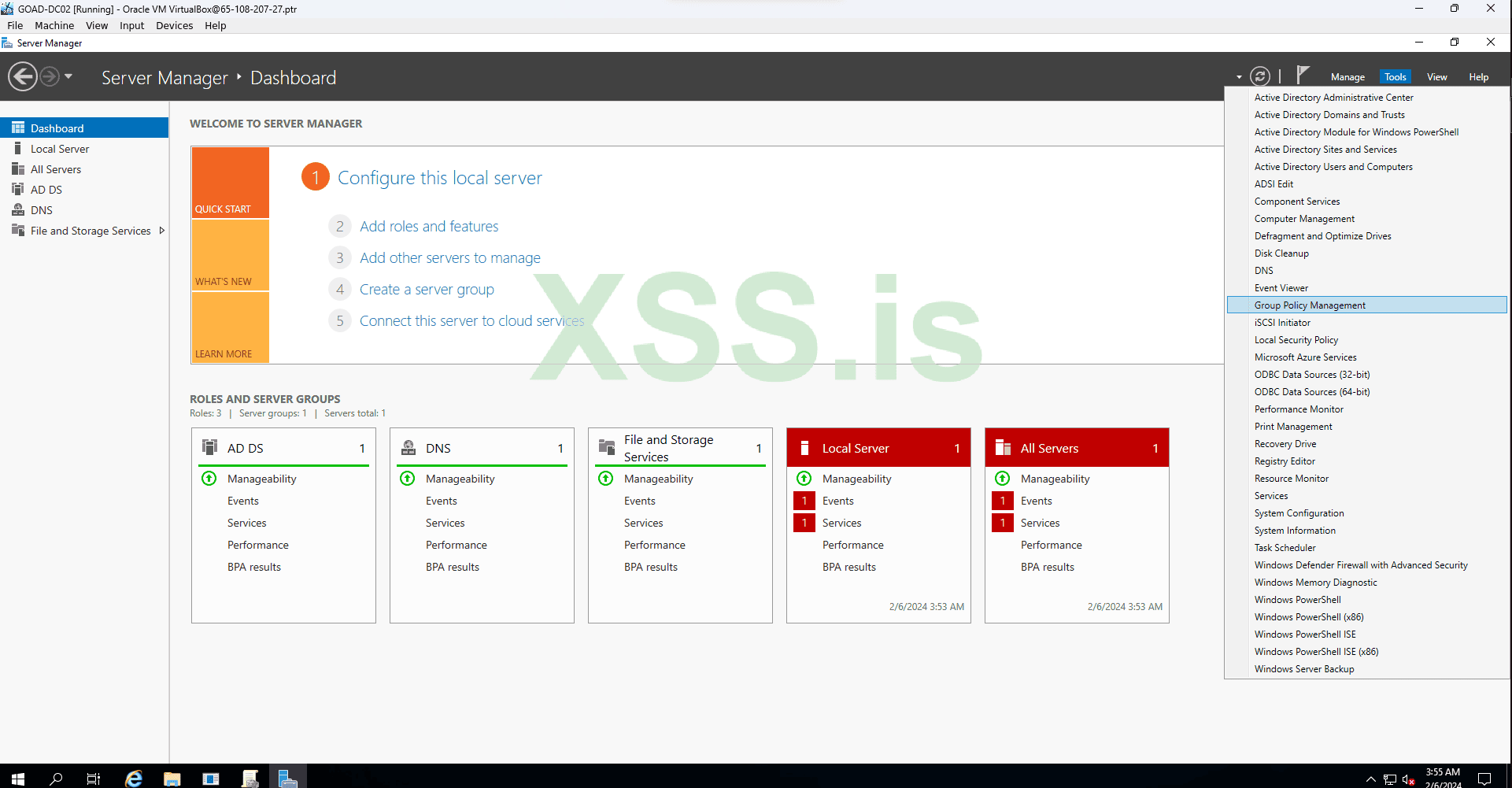Select the QUICK START tile

coord(230,183)
